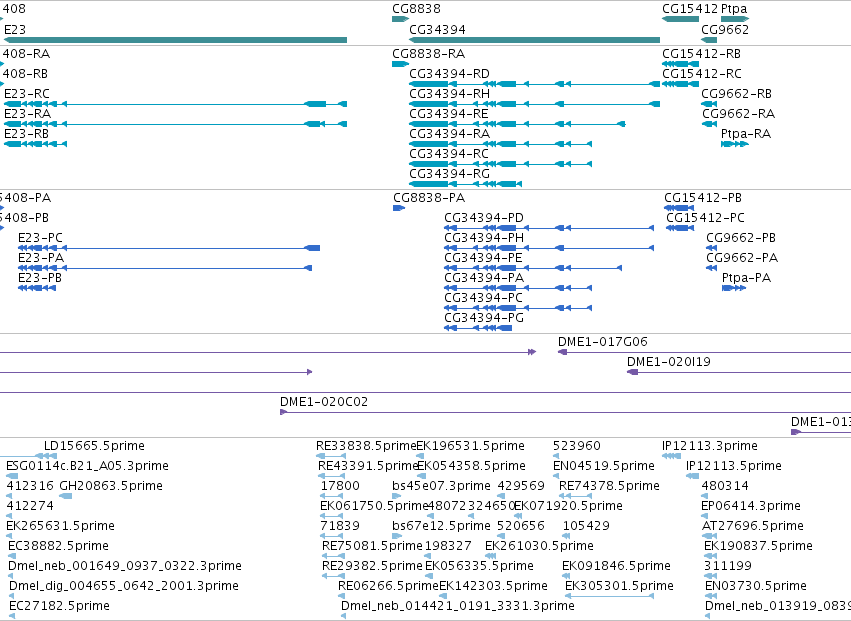Click the CG15412-PB protein label
The width and height of the screenshot is (851, 621).
(703, 198)
